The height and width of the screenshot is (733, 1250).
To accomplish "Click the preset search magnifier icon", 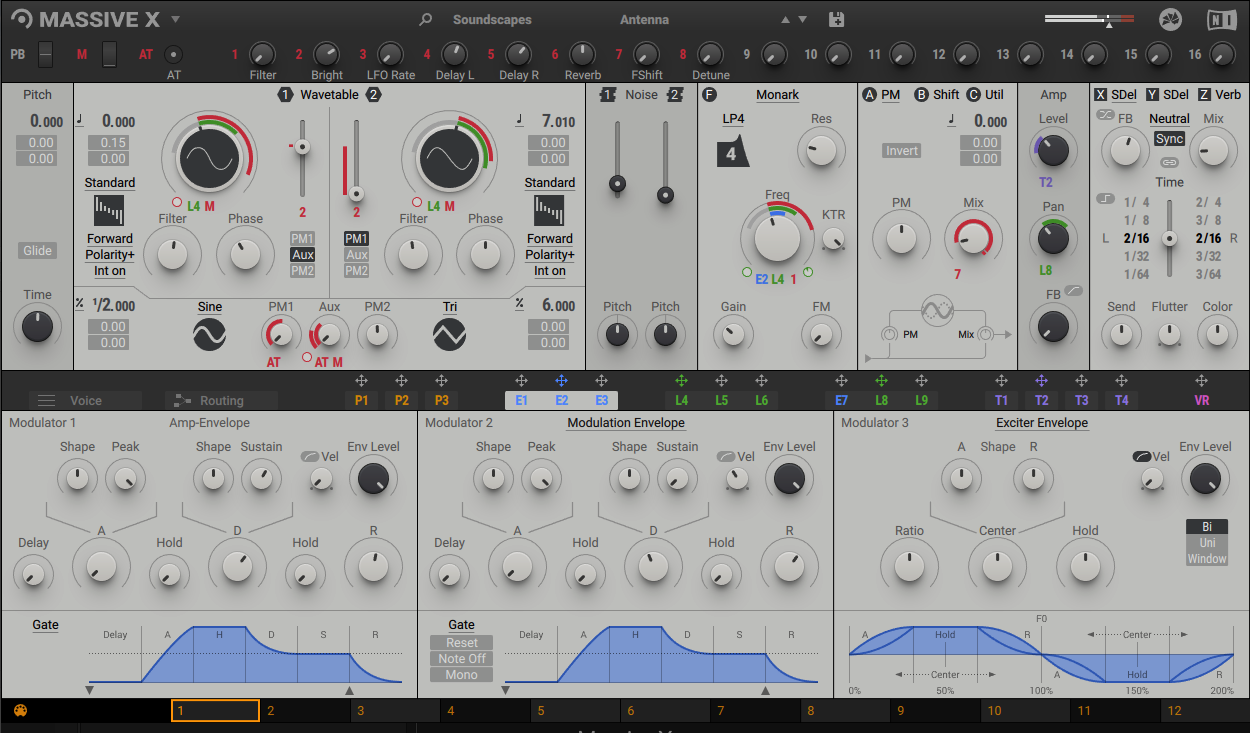I will tap(426, 20).
